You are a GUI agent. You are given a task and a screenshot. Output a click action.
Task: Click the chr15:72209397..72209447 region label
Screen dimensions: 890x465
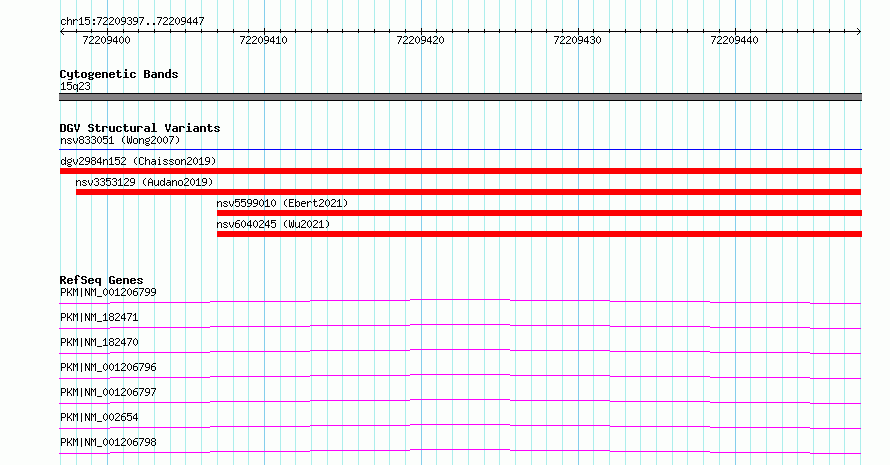coord(132,21)
